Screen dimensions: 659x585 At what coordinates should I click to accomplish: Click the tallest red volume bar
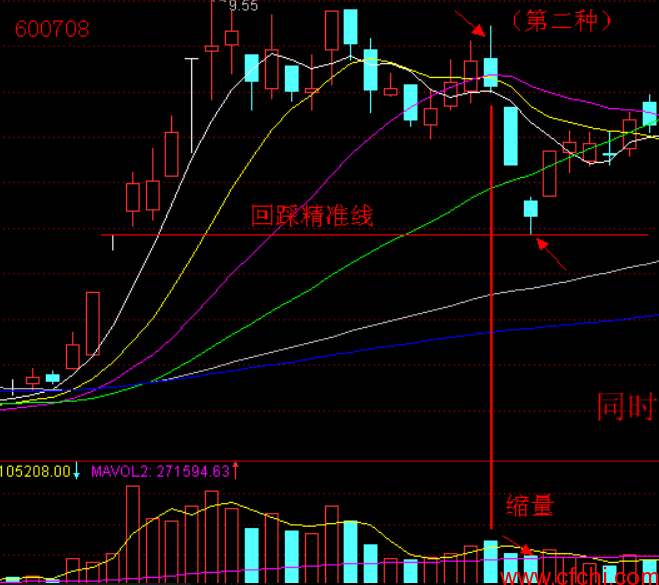coord(133,534)
